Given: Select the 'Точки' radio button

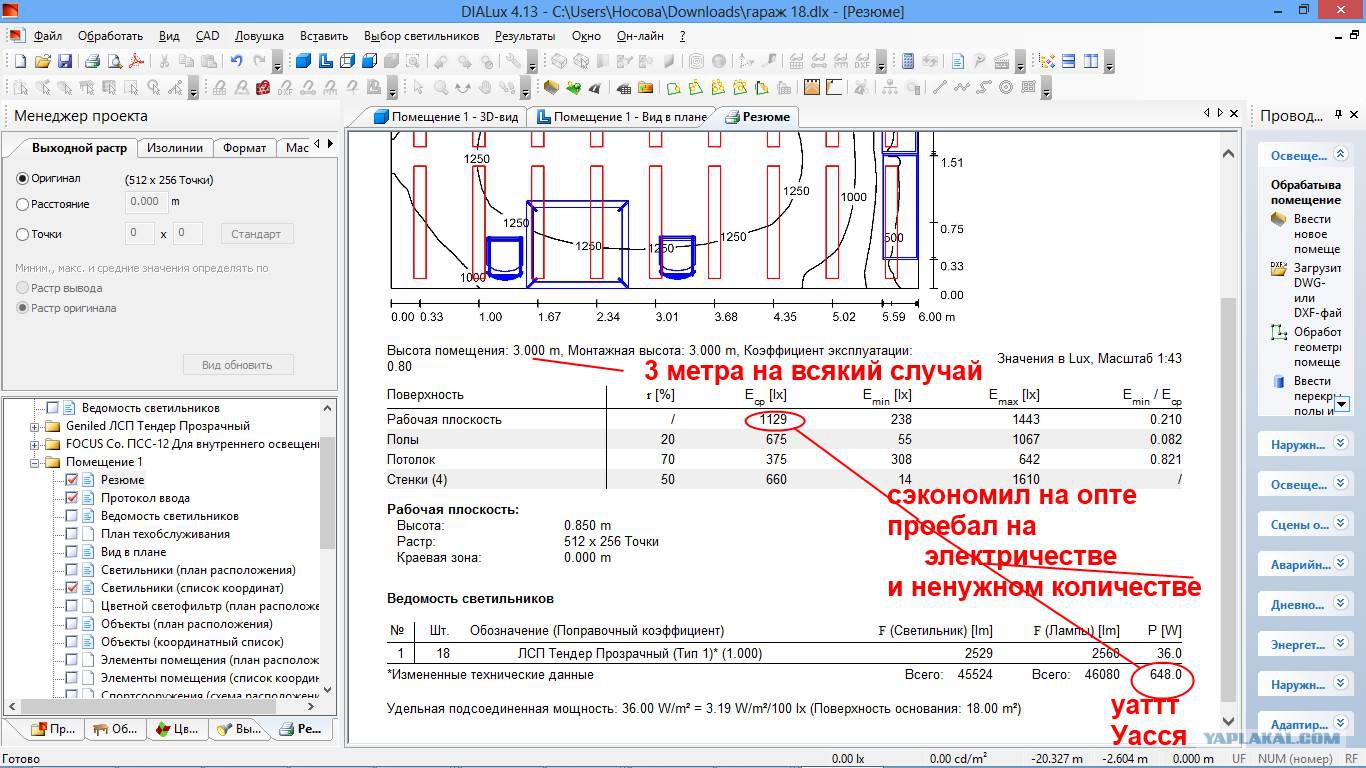Looking at the screenshot, I should coord(23,234).
